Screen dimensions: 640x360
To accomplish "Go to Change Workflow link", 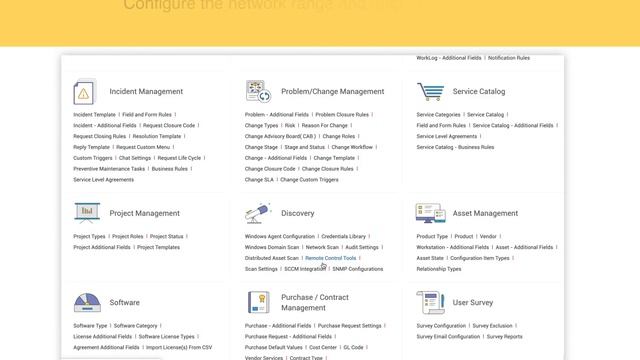I will (x=352, y=147).
